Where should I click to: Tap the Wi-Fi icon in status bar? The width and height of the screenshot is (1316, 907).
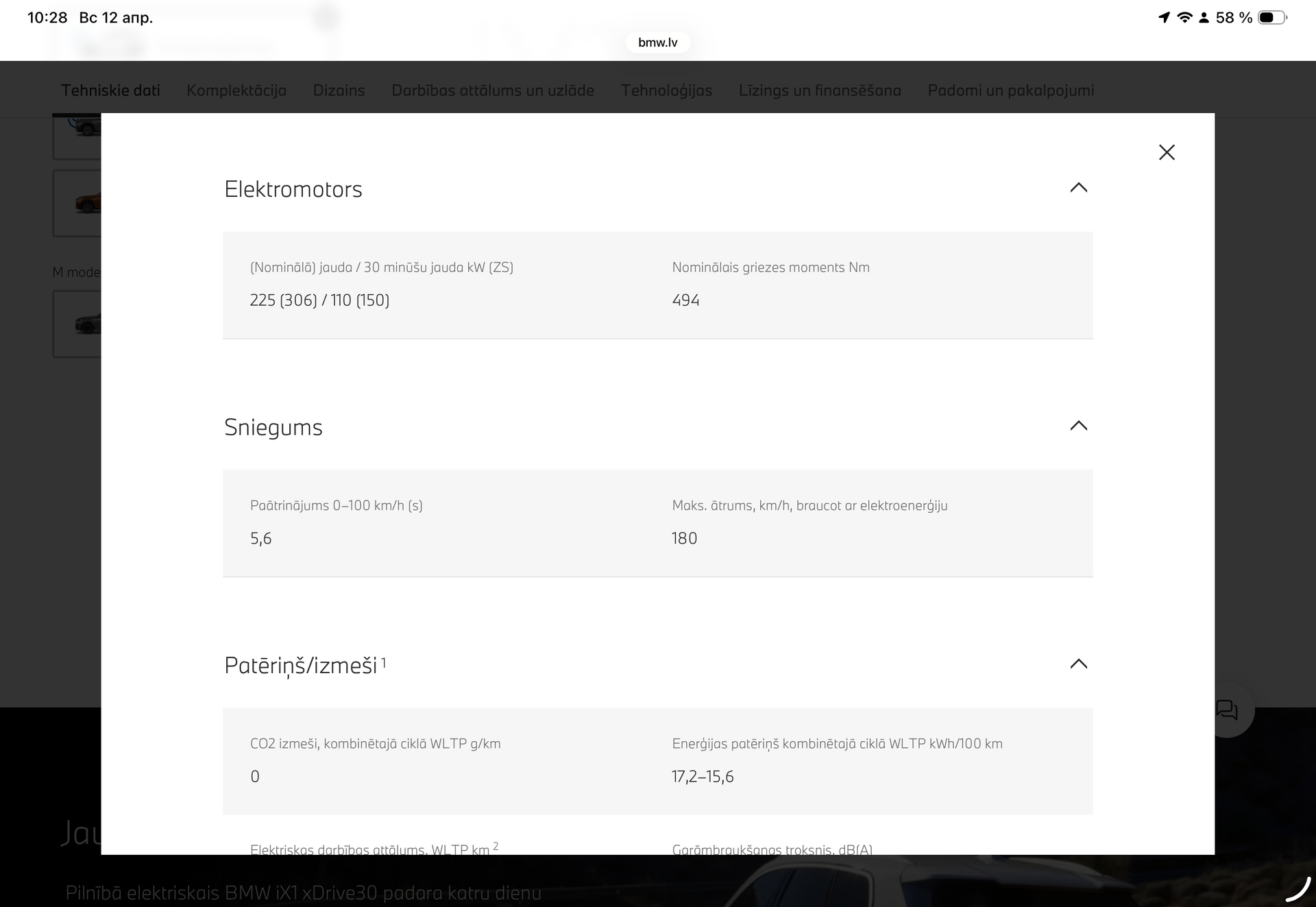[1184, 18]
